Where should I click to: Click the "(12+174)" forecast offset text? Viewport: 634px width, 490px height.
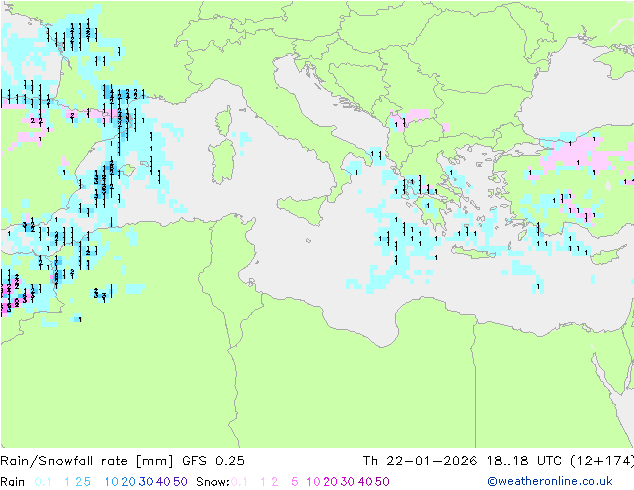click(602, 461)
